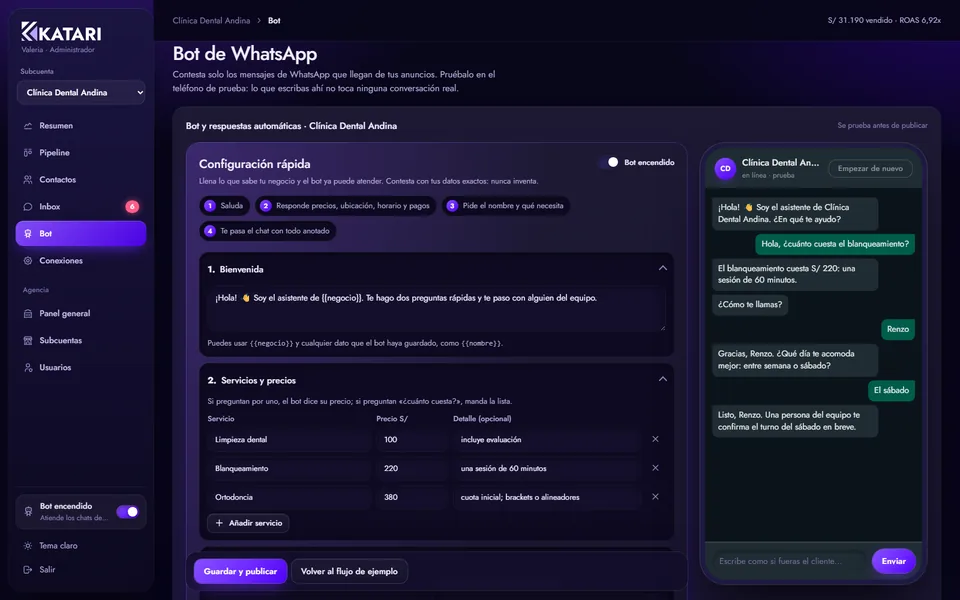Open the Clínica Dental Andina subcuenta dropdown
This screenshot has height=600, width=960.
(81, 92)
